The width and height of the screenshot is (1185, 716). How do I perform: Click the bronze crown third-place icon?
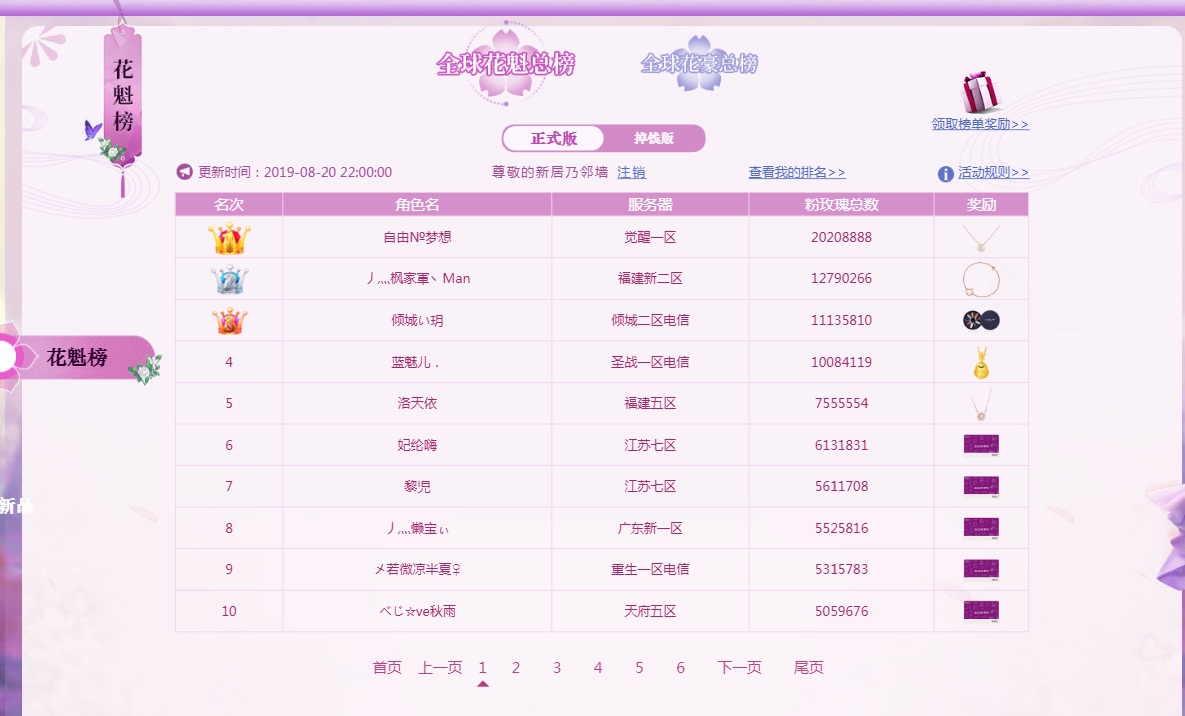coord(229,321)
